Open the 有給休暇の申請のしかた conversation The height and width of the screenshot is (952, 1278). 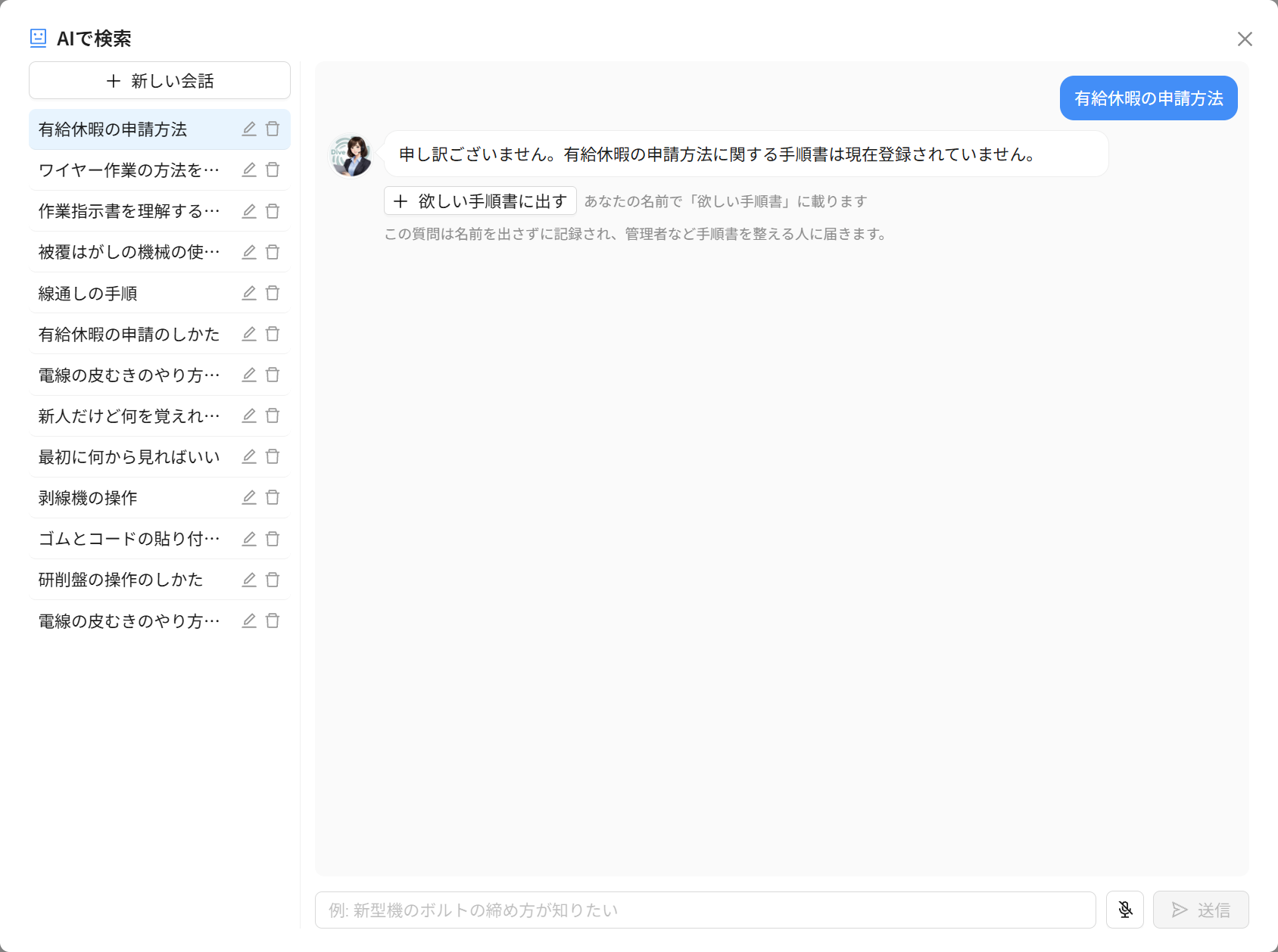click(x=160, y=334)
